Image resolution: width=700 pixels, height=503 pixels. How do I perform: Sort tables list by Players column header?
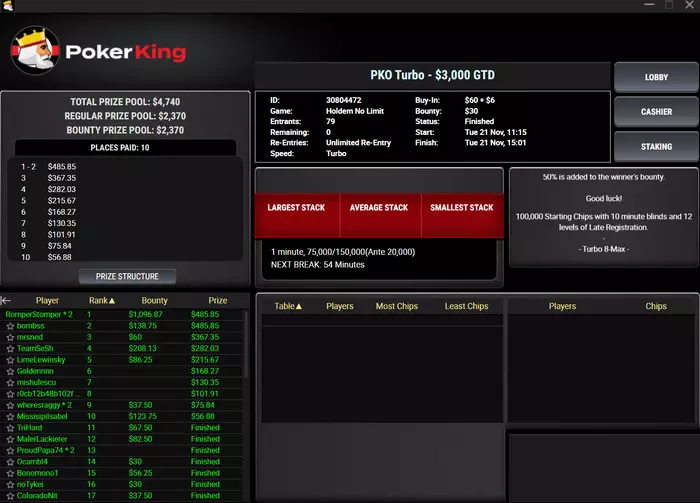(340, 306)
